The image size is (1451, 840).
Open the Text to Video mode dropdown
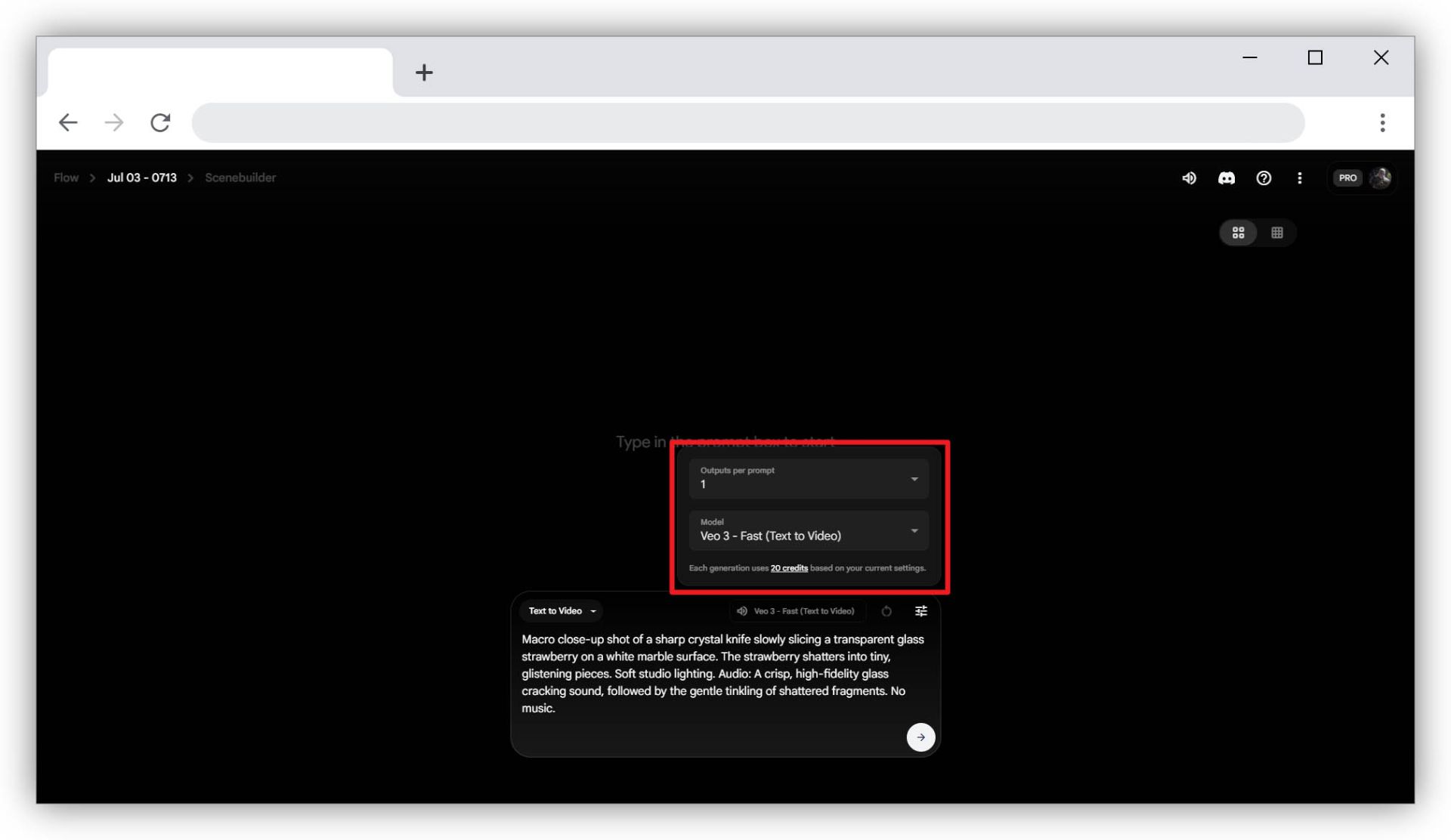tap(562, 611)
